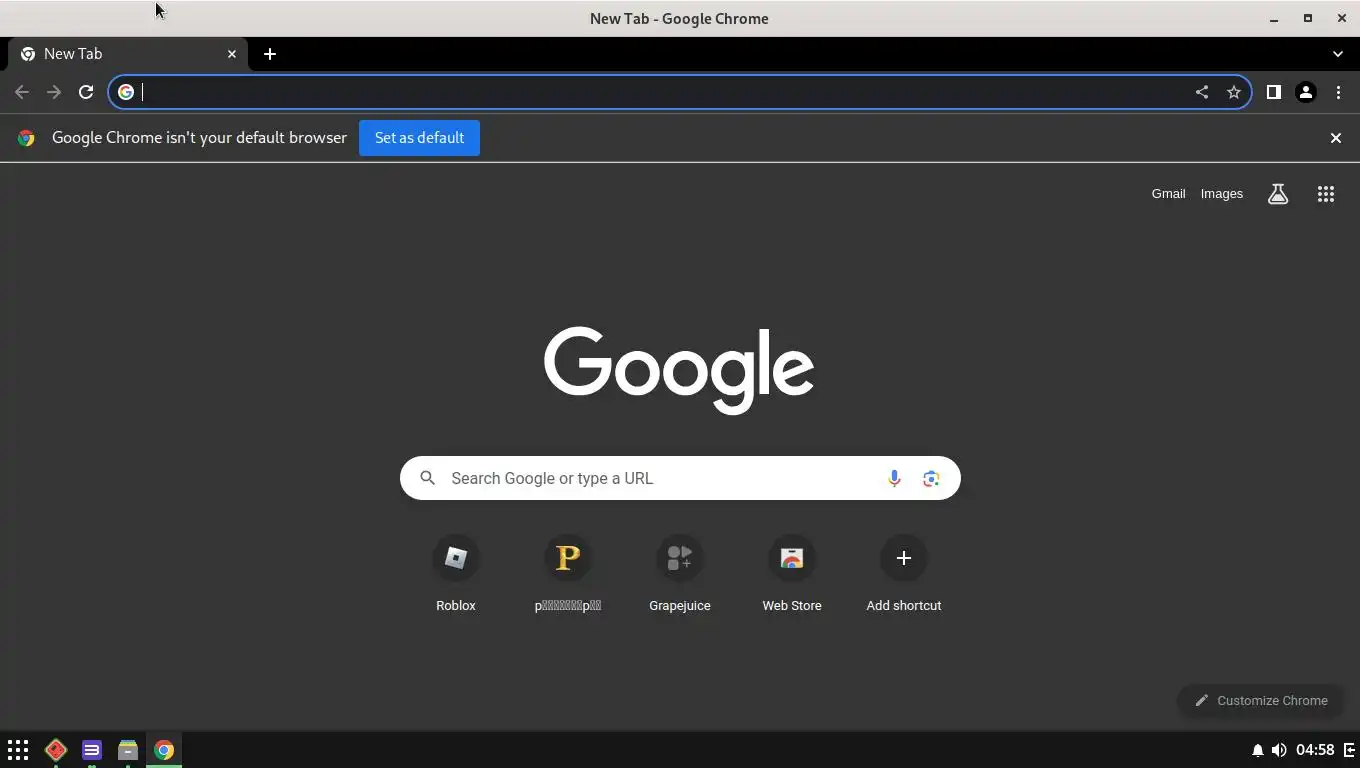Open Images link
Image resolution: width=1360 pixels, height=768 pixels.
[1222, 194]
